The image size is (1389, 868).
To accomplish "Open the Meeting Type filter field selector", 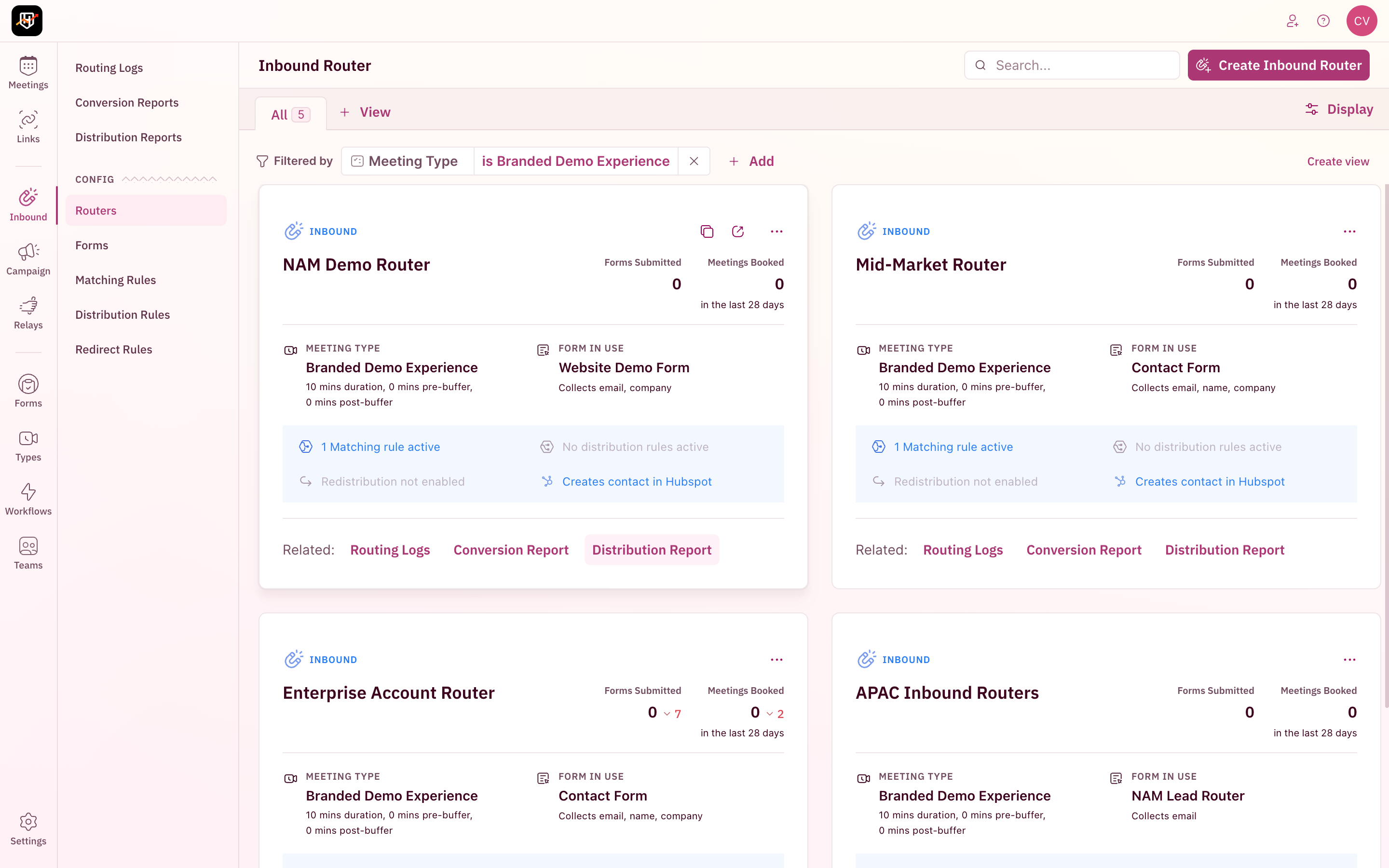I will [407, 162].
